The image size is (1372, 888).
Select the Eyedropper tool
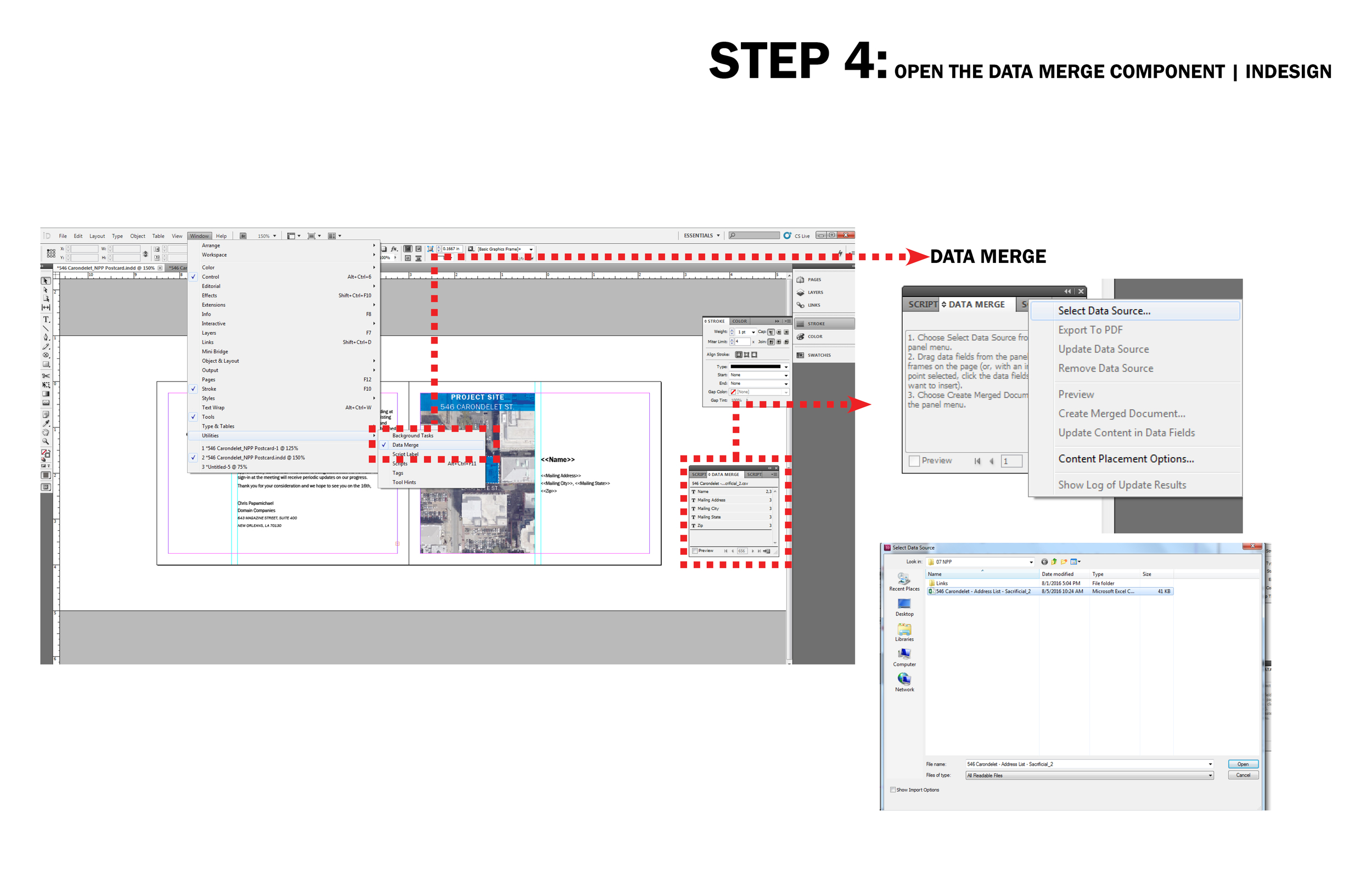point(46,423)
